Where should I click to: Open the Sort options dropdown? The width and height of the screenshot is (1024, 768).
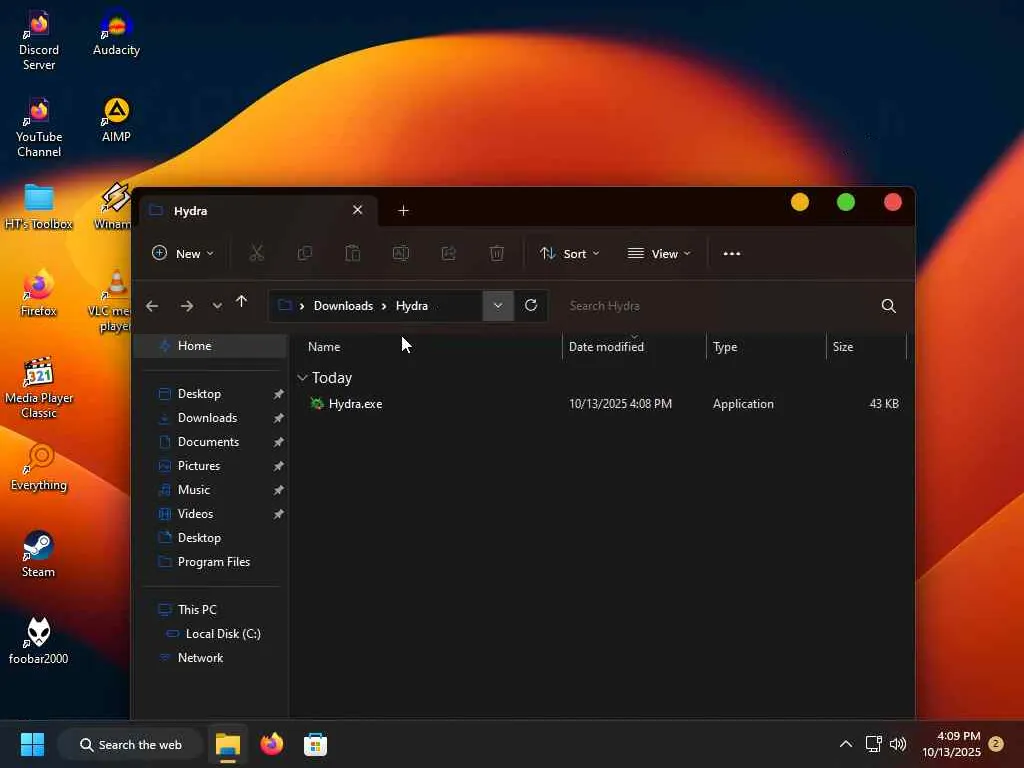pos(569,253)
